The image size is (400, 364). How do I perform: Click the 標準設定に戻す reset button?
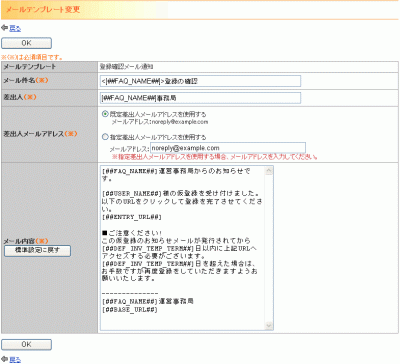(37, 251)
